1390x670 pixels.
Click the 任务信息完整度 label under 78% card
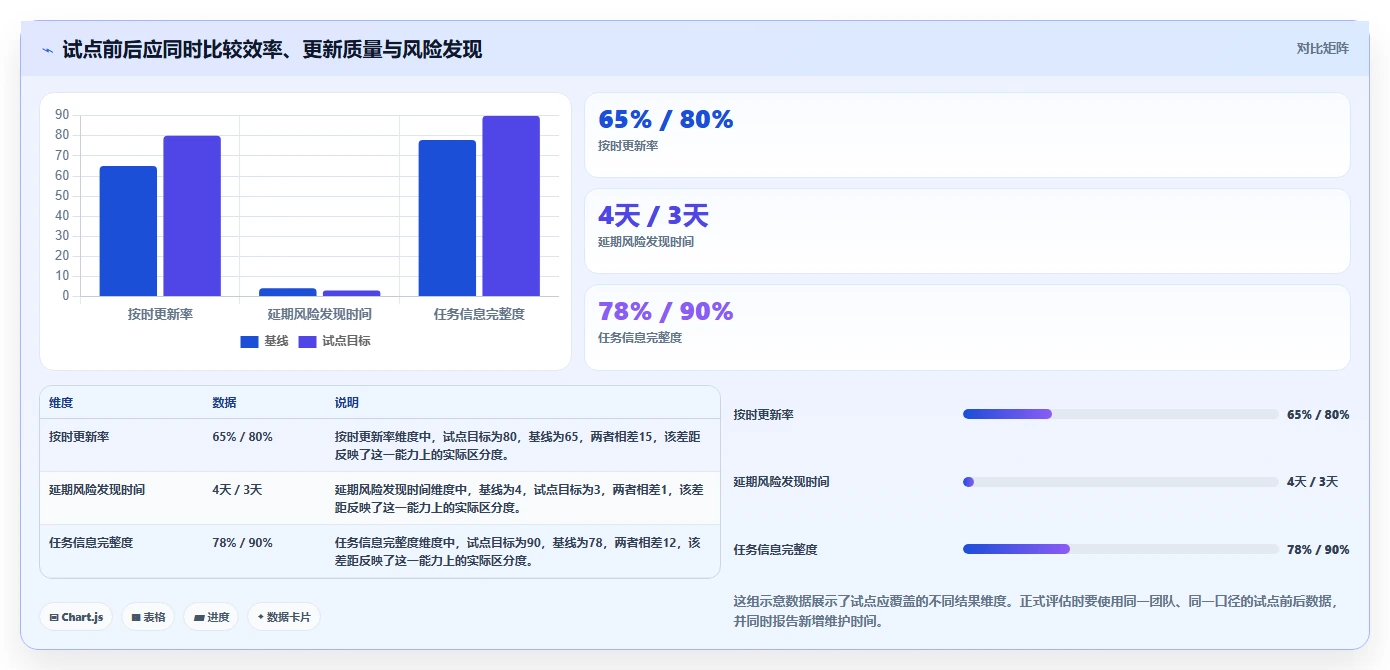coord(640,338)
